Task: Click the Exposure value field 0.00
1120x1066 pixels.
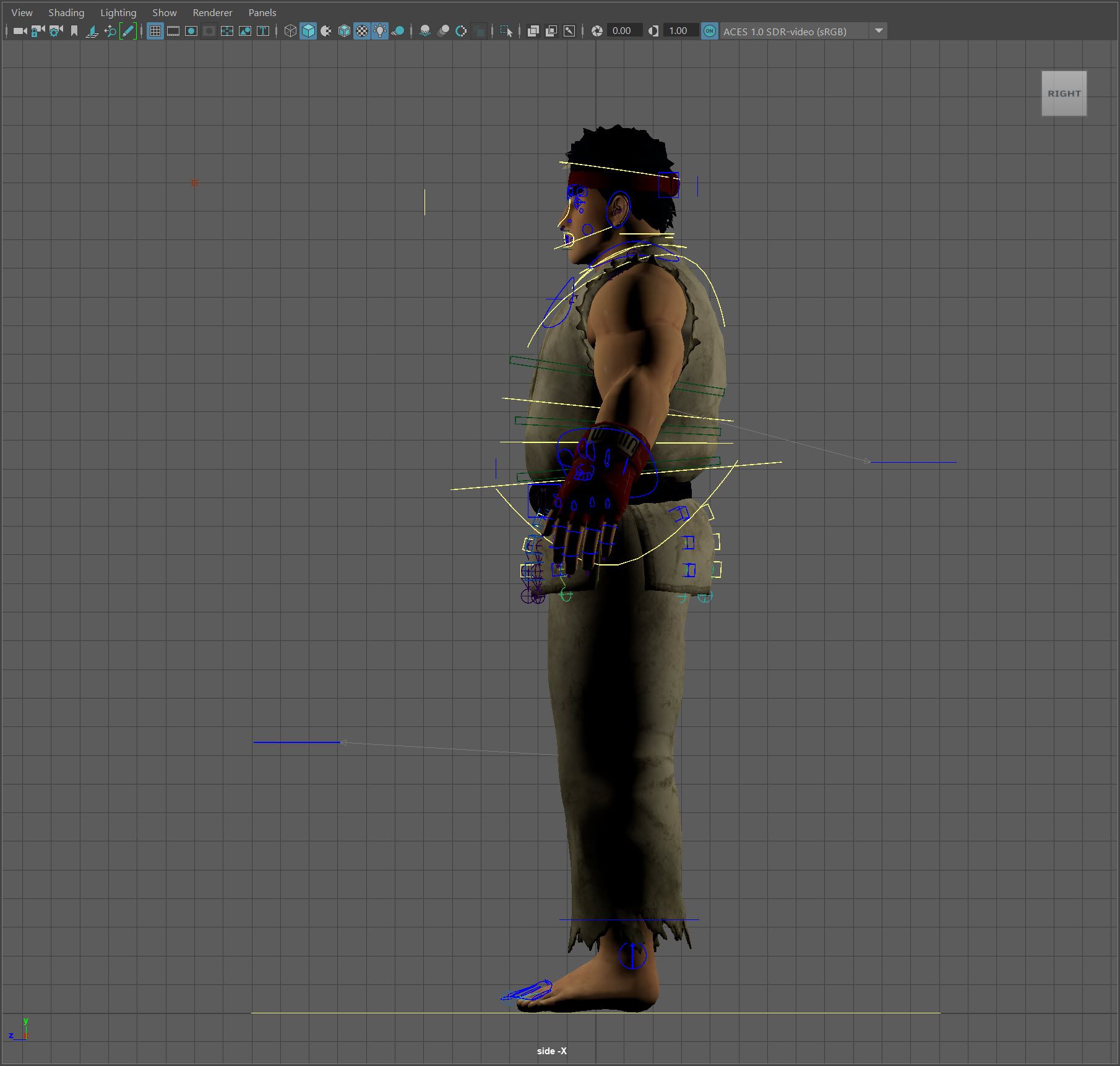Action: pyautogui.click(x=624, y=31)
